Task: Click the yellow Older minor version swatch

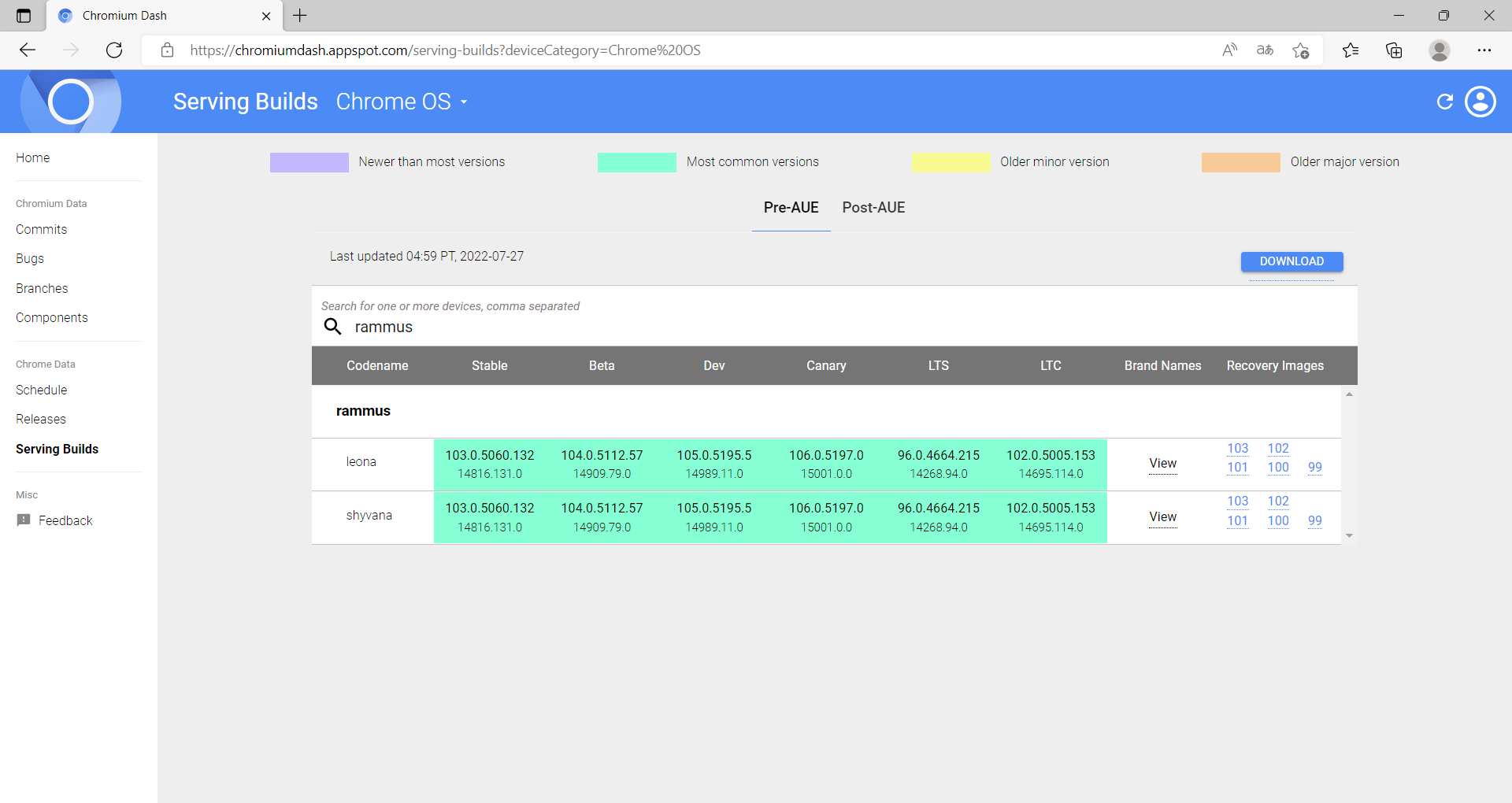Action: (x=951, y=162)
